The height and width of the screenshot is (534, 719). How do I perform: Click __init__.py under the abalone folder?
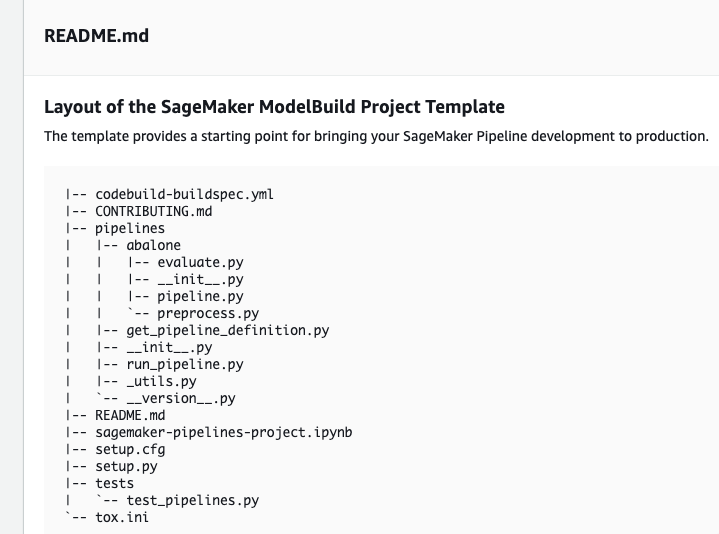click(x=200, y=279)
